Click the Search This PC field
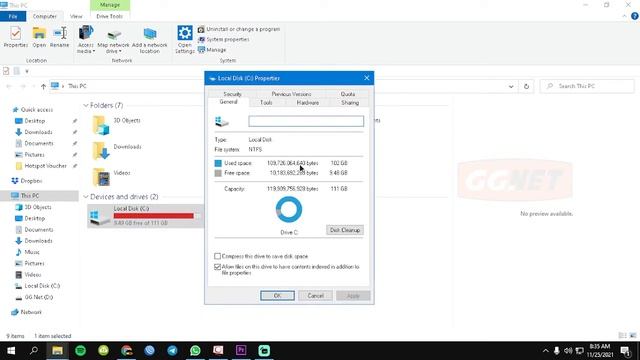640x360 pixels. 587,86
